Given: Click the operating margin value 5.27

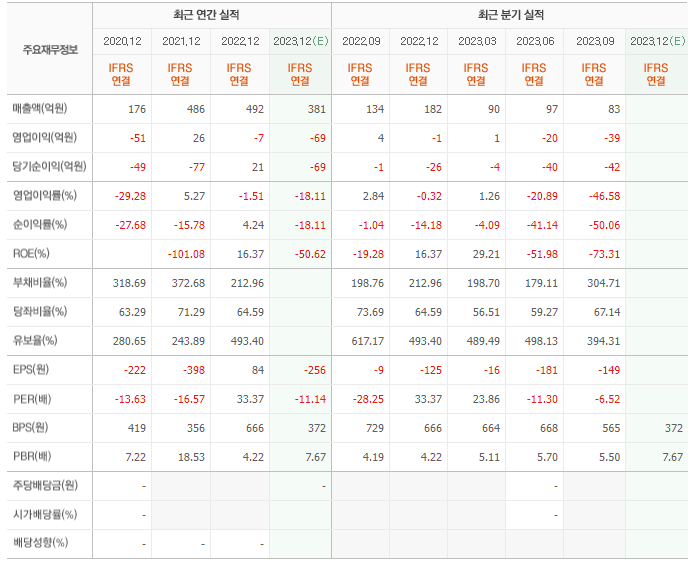Looking at the screenshot, I should [195, 196].
